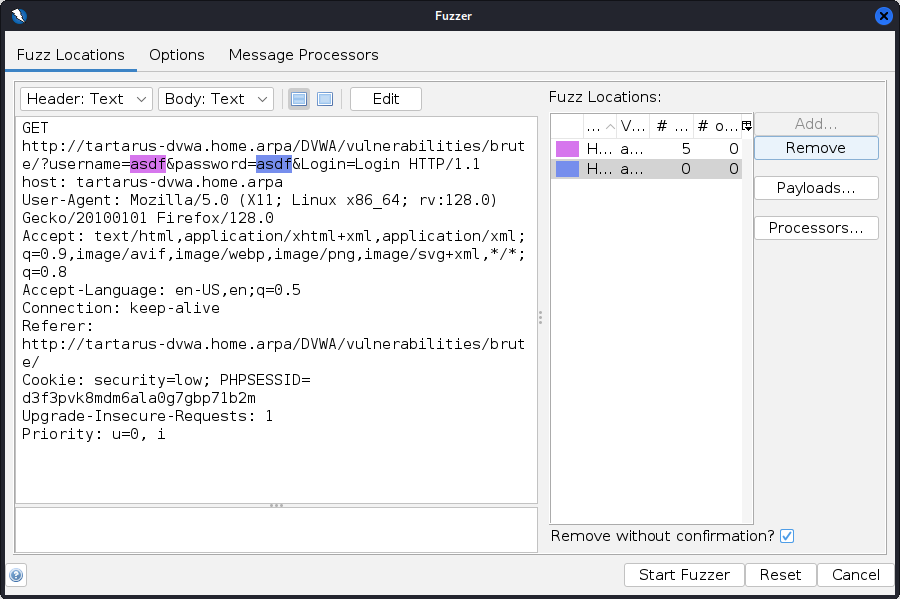The image size is (900, 599).
Task: Select the split header/body view icon
Action: point(299,99)
